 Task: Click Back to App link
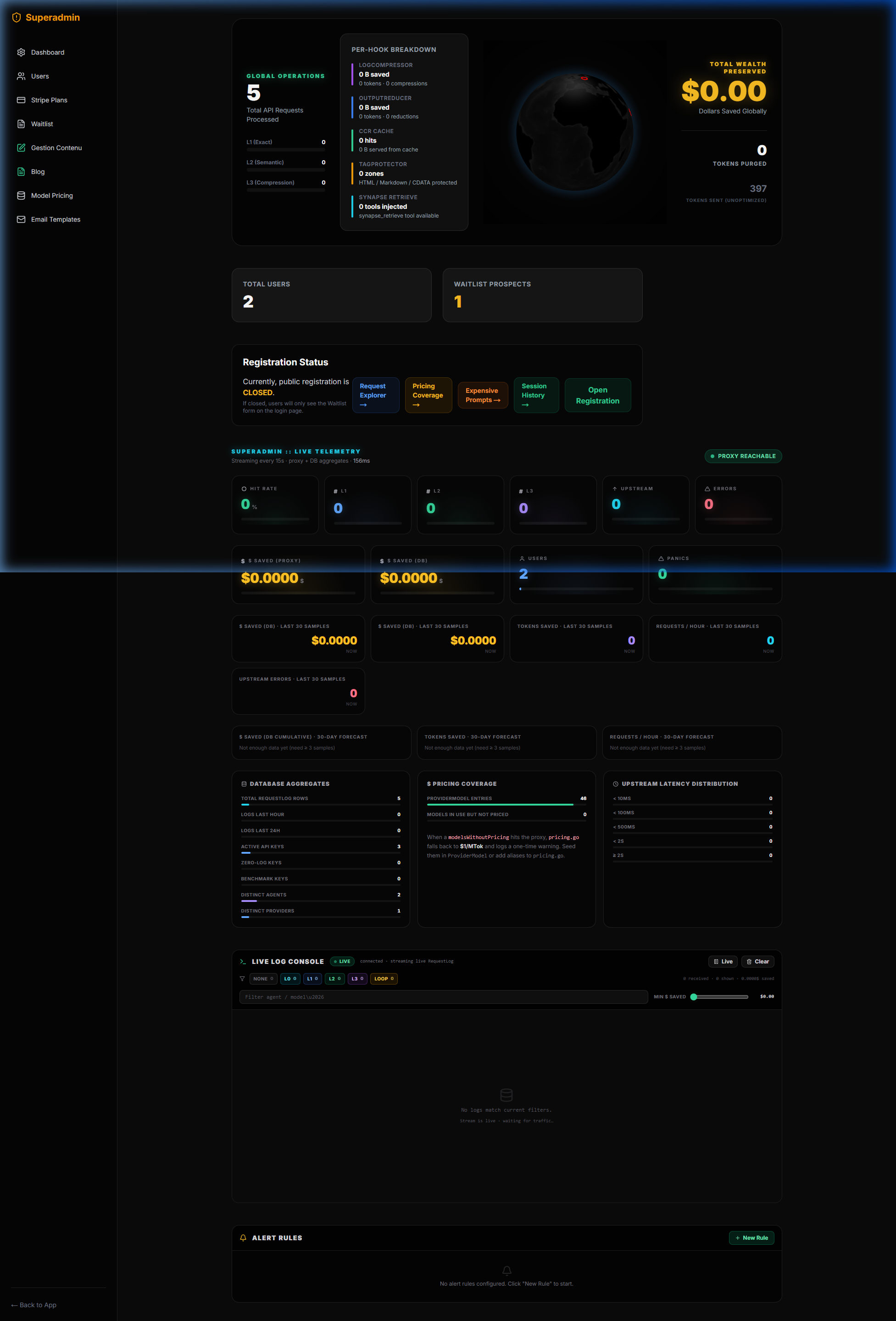pos(34,1305)
